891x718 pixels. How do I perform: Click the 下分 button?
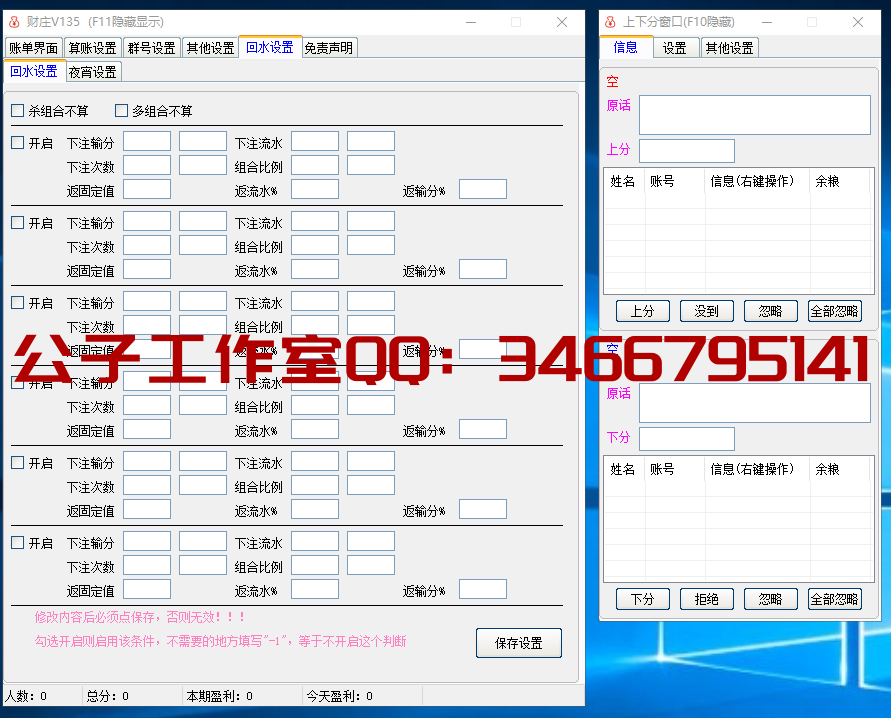[x=643, y=599]
